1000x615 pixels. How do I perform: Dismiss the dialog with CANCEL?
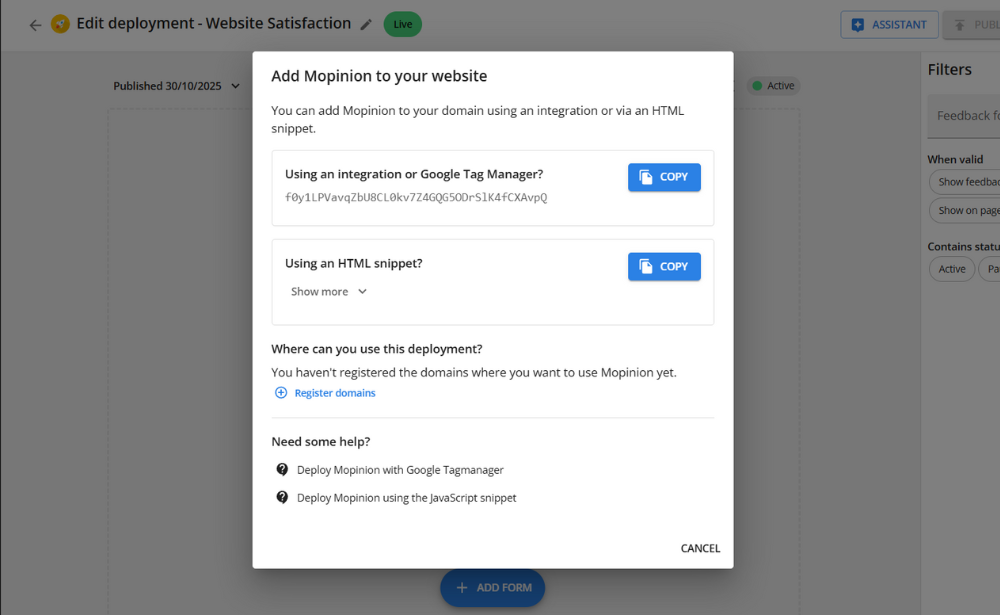pyautogui.click(x=699, y=548)
